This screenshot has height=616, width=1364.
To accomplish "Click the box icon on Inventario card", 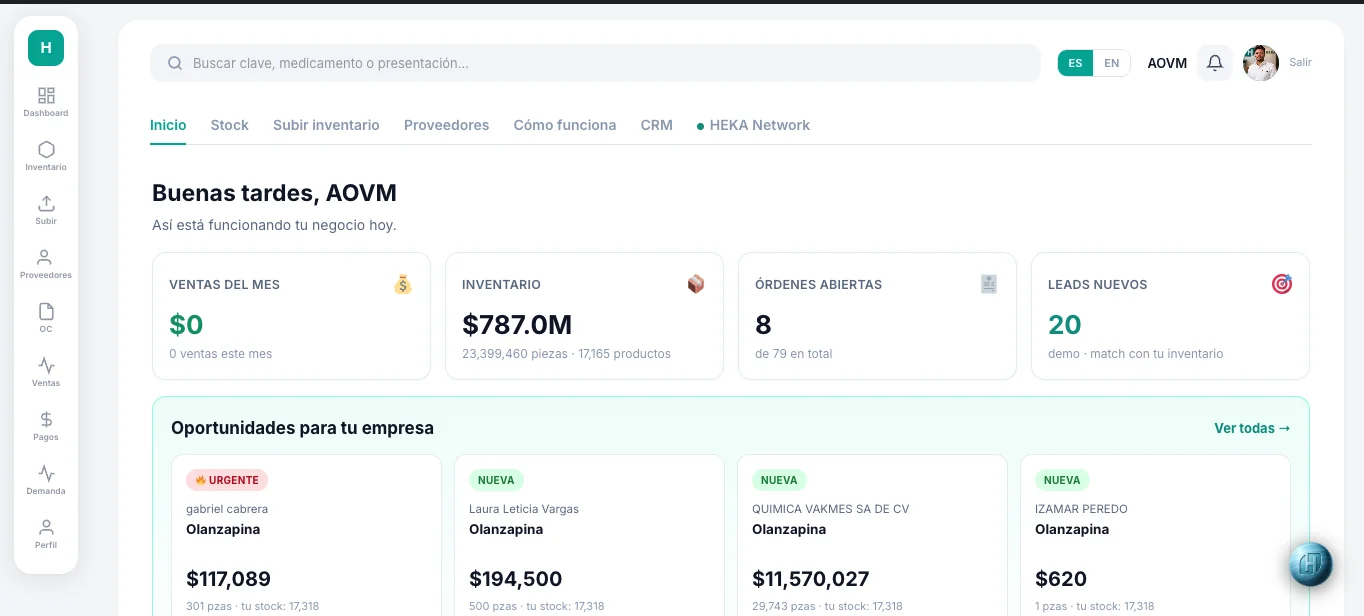I will pyautogui.click(x=696, y=284).
